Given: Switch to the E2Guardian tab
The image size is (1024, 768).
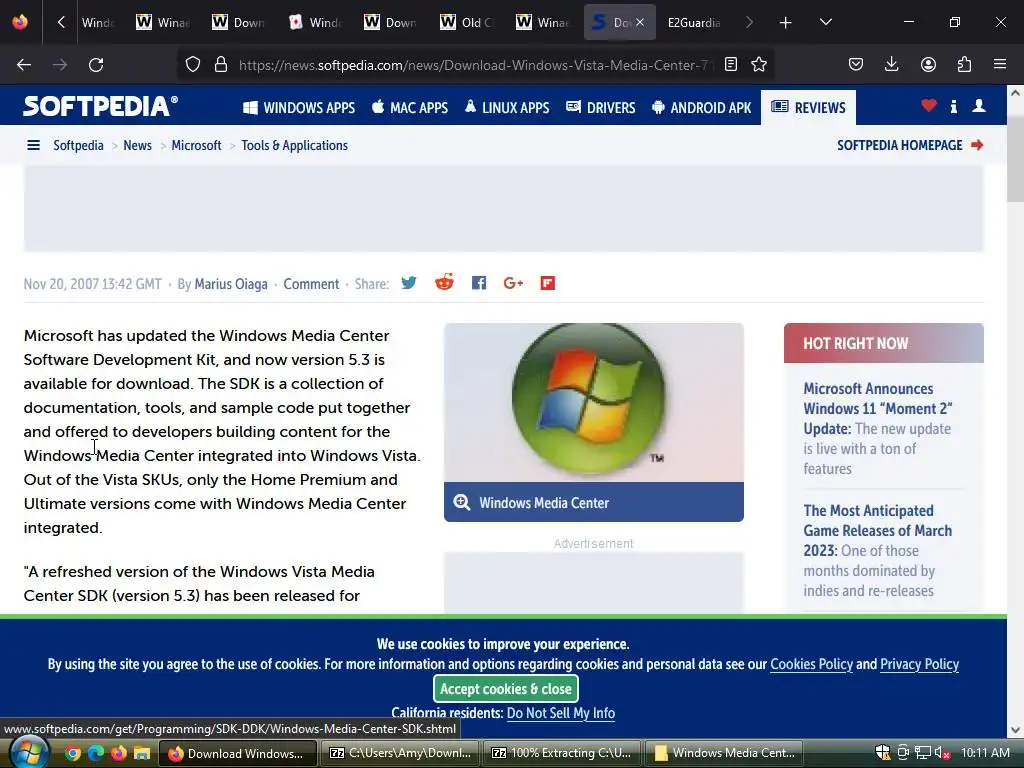Looking at the screenshot, I should pos(694,22).
